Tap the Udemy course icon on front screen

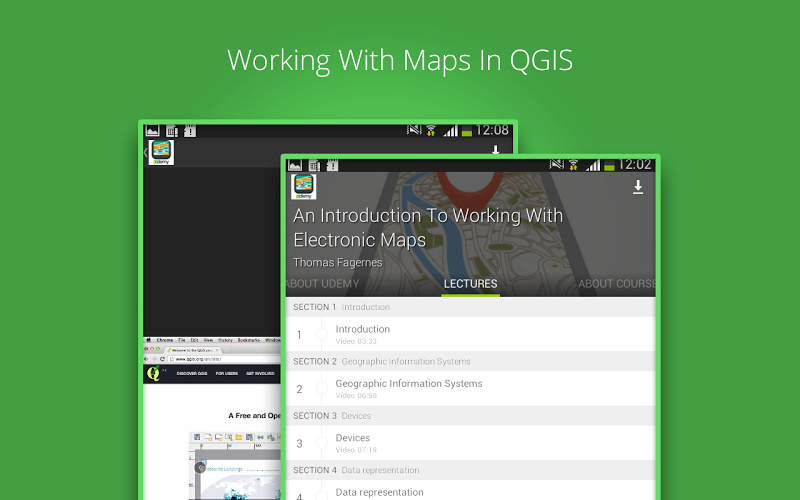[304, 186]
